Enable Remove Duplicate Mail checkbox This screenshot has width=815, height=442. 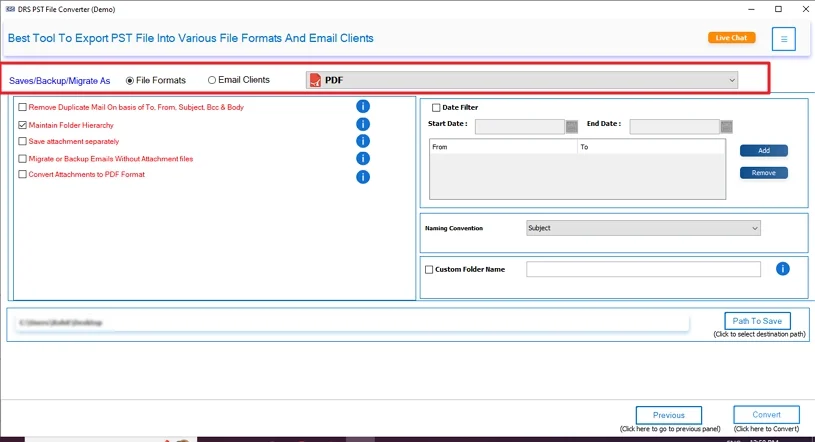(x=22, y=107)
